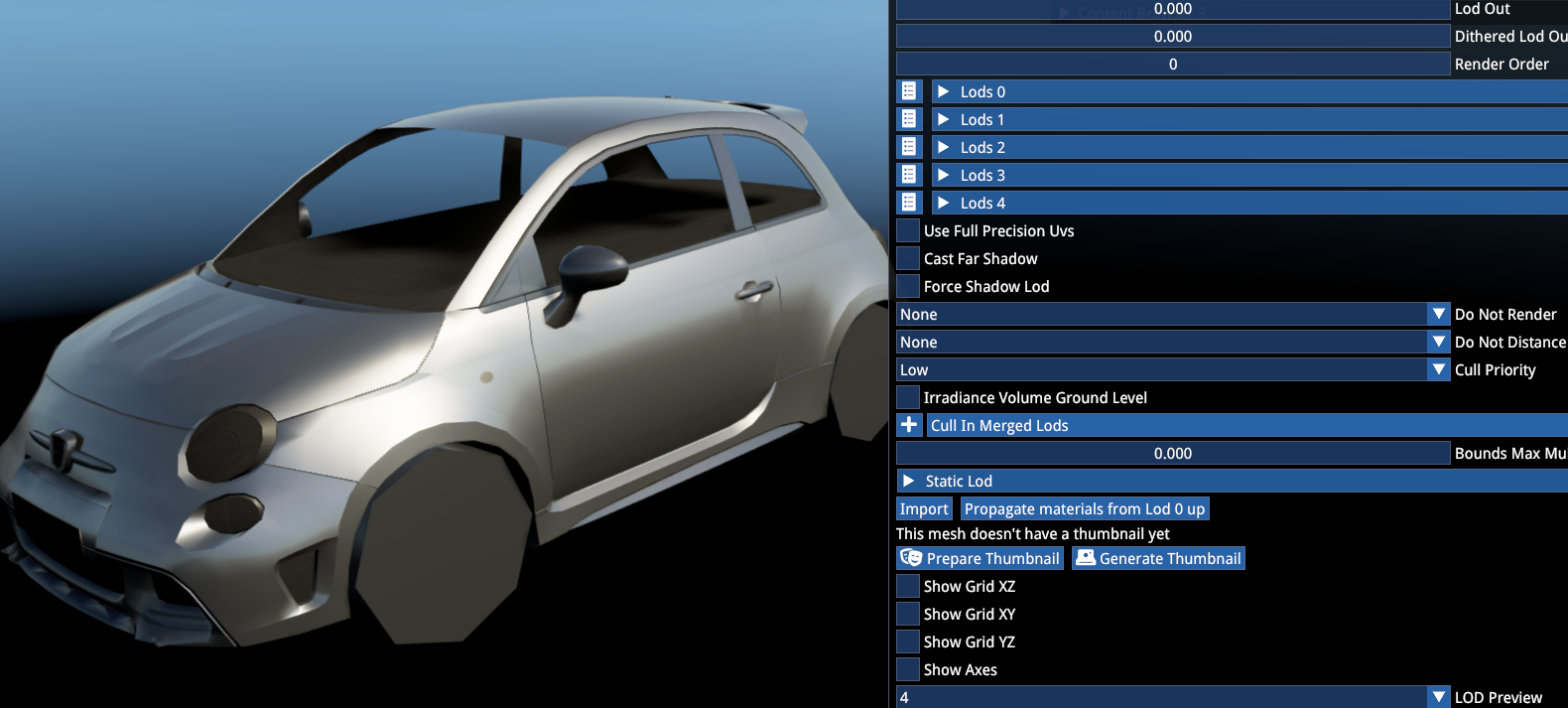The image size is (1568, 708).
Task: Click the list icon beside Lods 1
Action: click(x=909, y=119)
